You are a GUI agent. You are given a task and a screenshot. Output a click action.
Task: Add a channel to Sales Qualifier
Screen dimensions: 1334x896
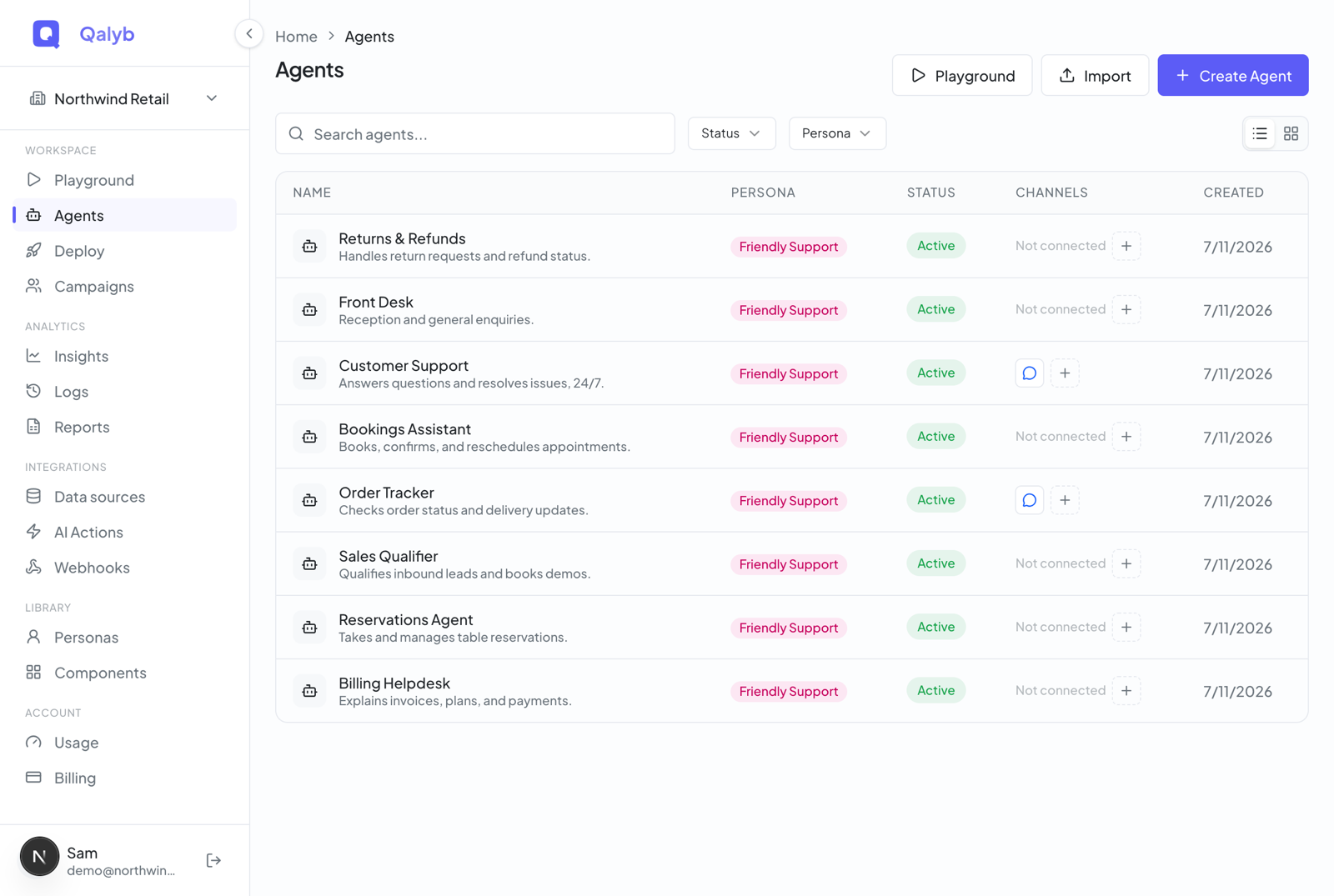[x=1126, y=563]
